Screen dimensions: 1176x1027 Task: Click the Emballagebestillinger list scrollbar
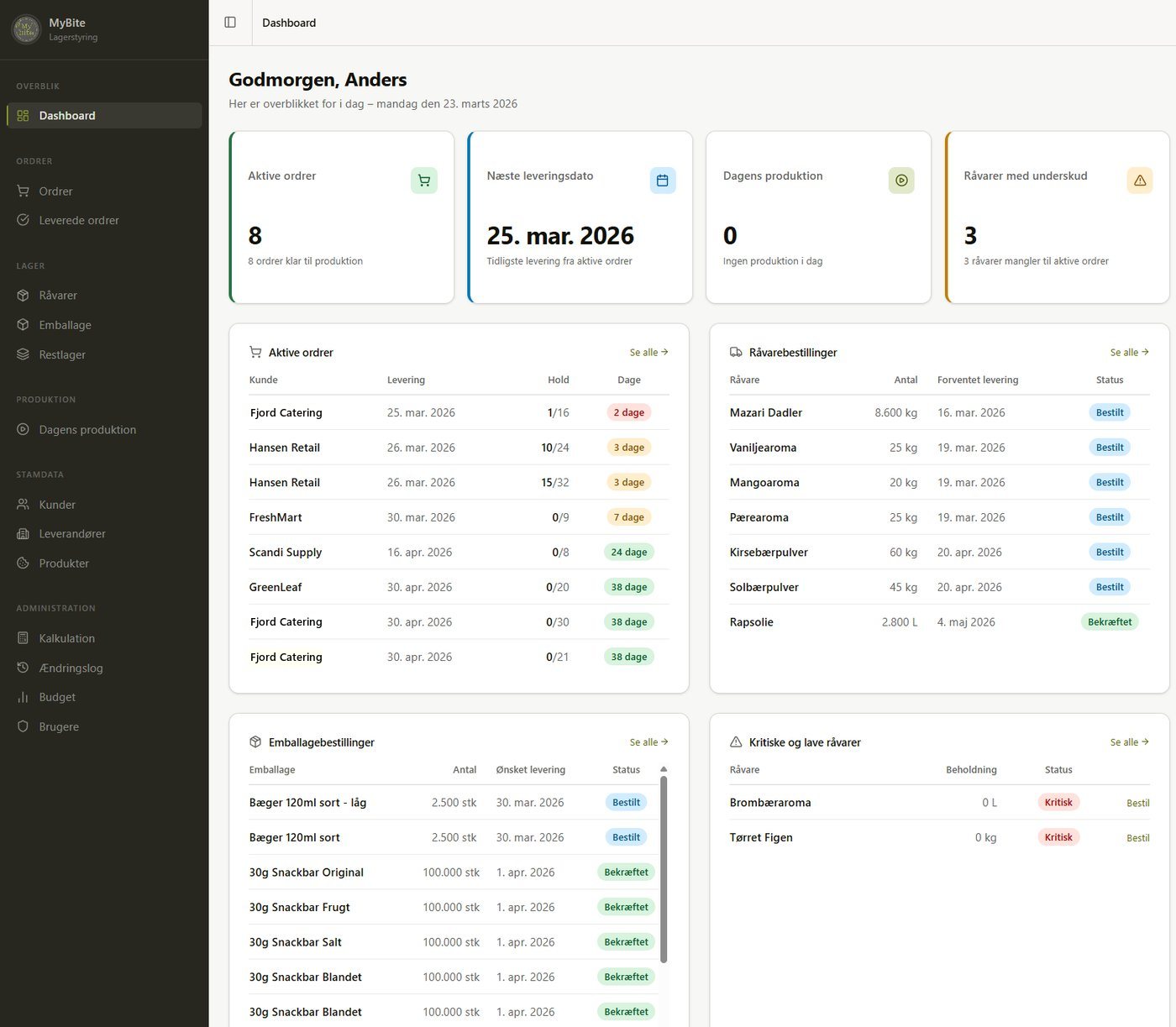[664, 869]
